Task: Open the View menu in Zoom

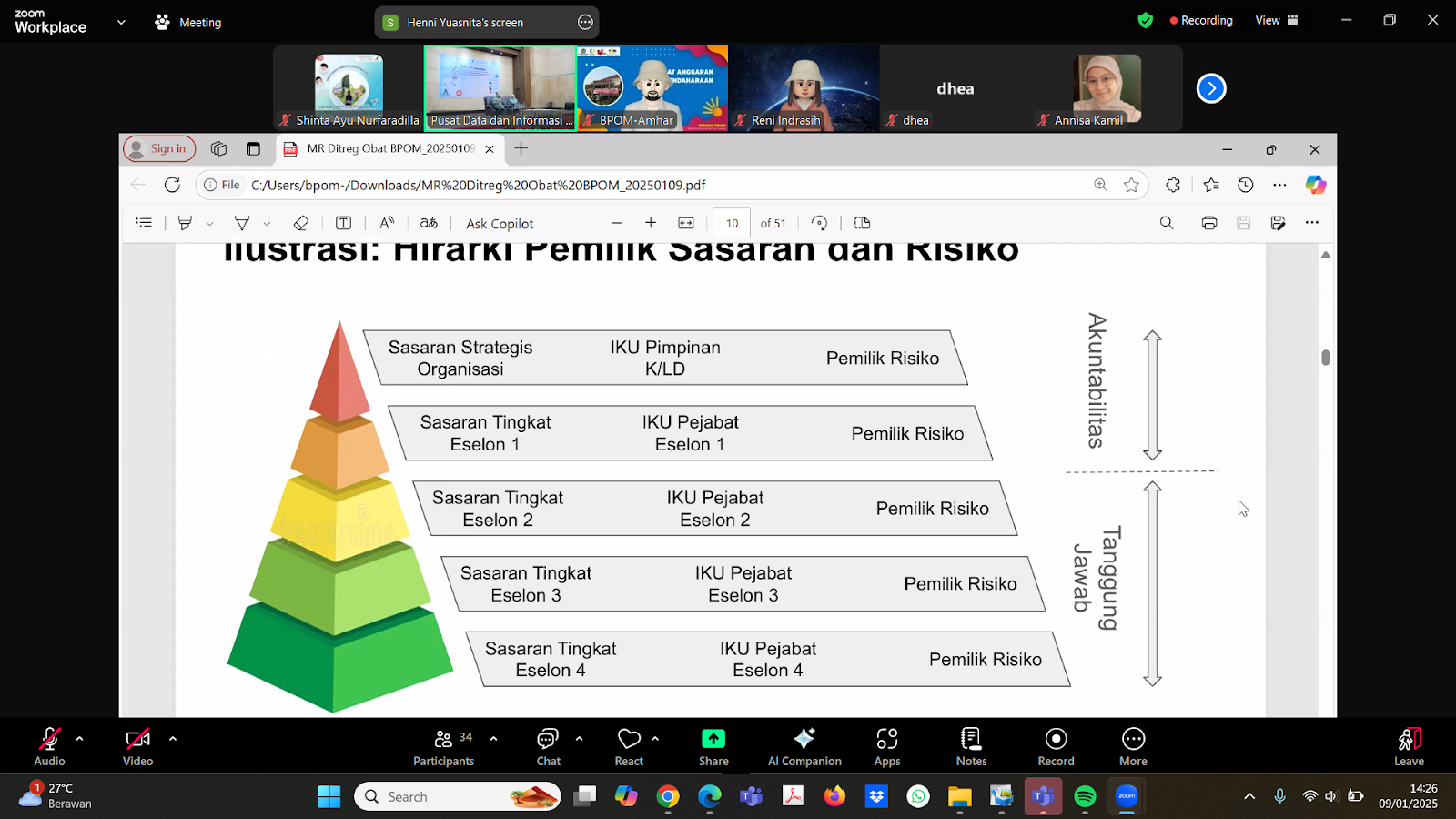Action: click(x=1267, y=19)
